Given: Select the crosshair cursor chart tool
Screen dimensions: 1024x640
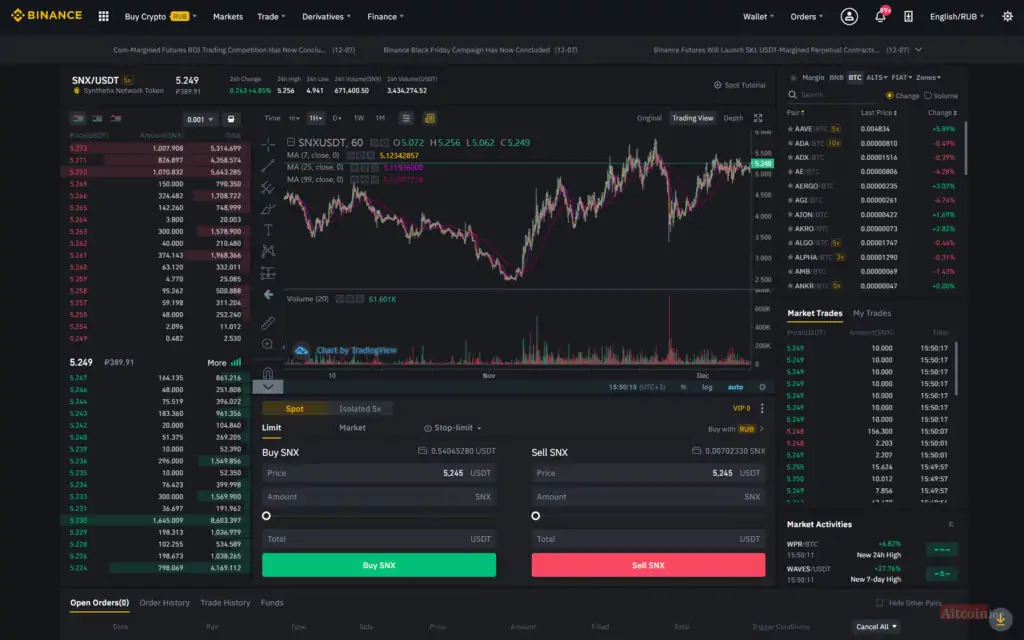Looking at the screenshot, I should (268, 144).
